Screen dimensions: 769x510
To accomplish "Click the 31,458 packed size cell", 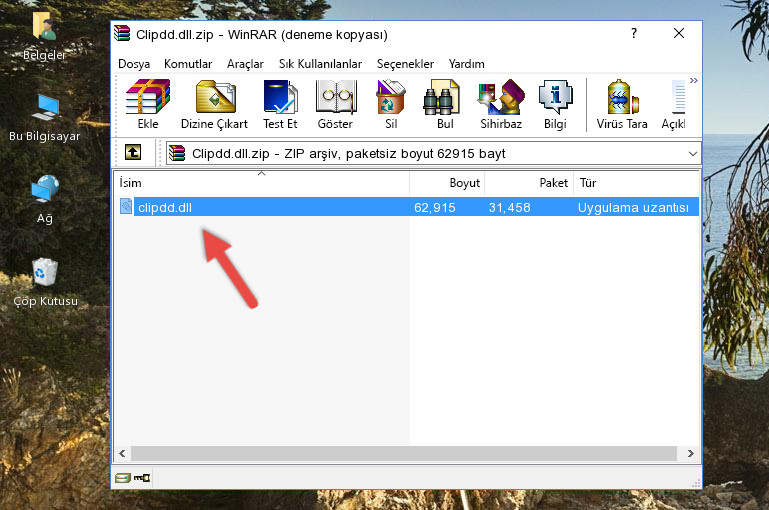I will [509, 207].
